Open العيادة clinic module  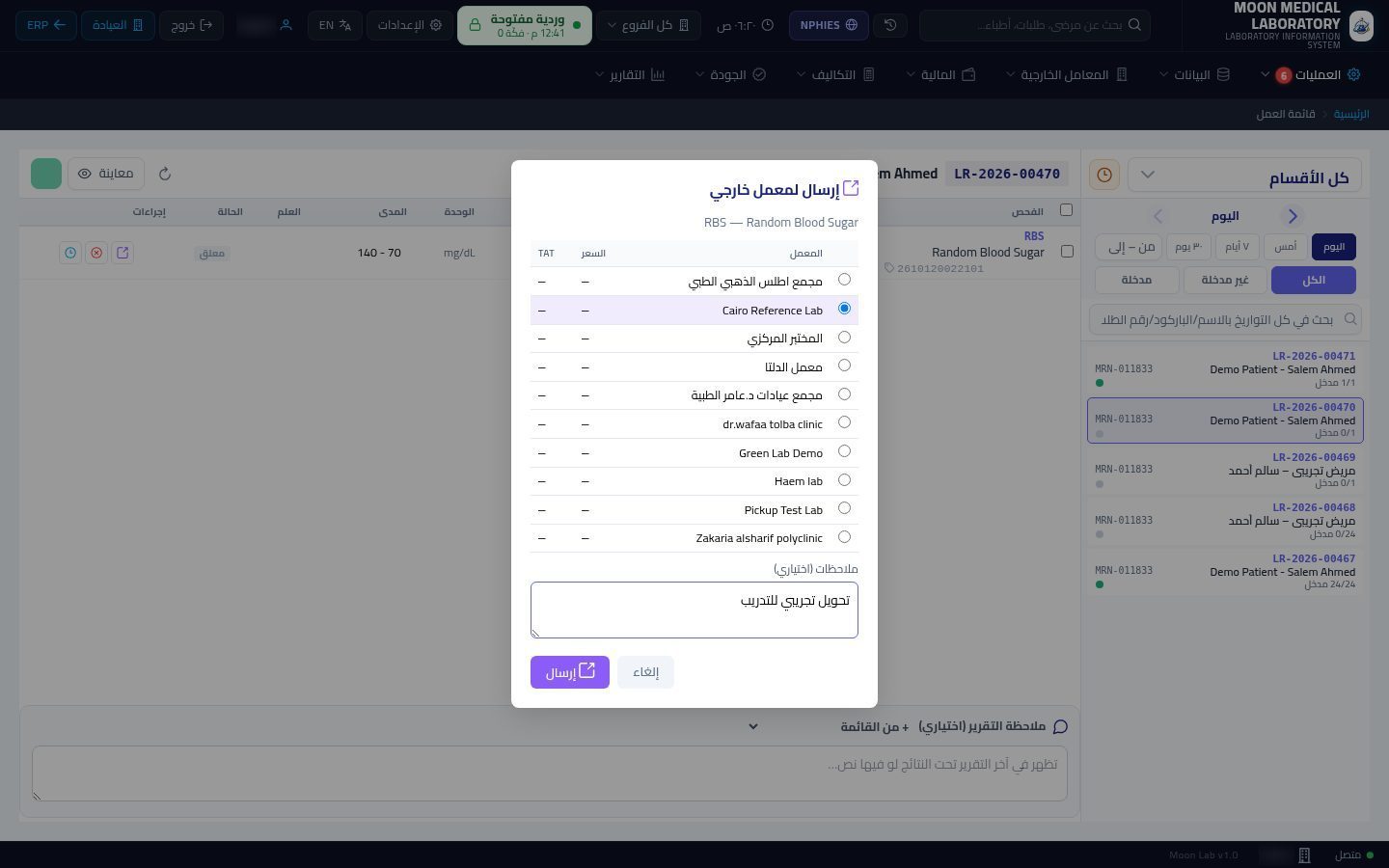pyautogui.click(x=118, y=25)
